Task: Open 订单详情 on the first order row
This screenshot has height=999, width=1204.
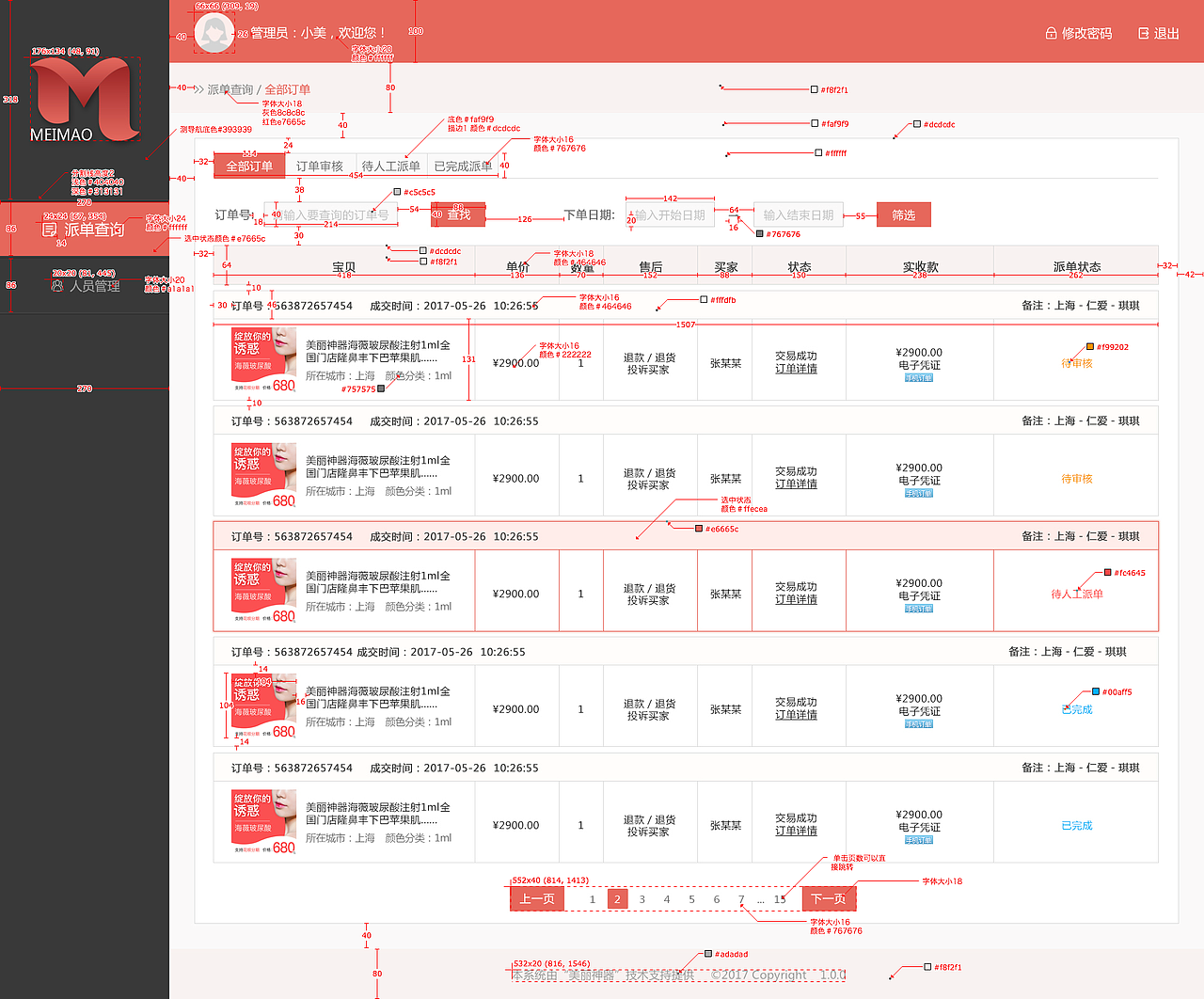Action: (x=798, y=370)
